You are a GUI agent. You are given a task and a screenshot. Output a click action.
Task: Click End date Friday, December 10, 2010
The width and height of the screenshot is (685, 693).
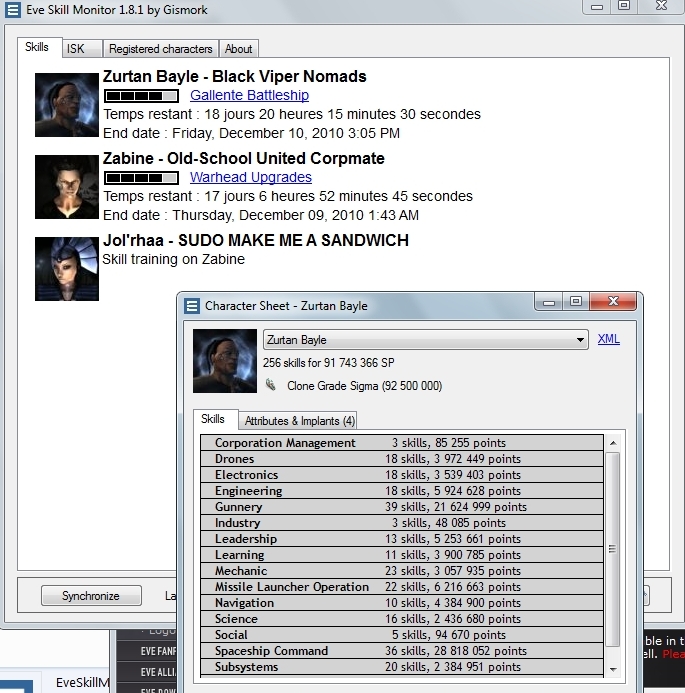pos(251,133)
